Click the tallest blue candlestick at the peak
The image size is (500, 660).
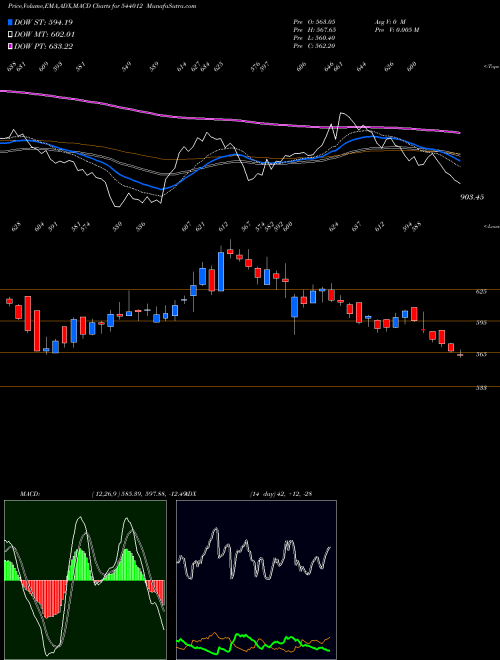point(221,271)
